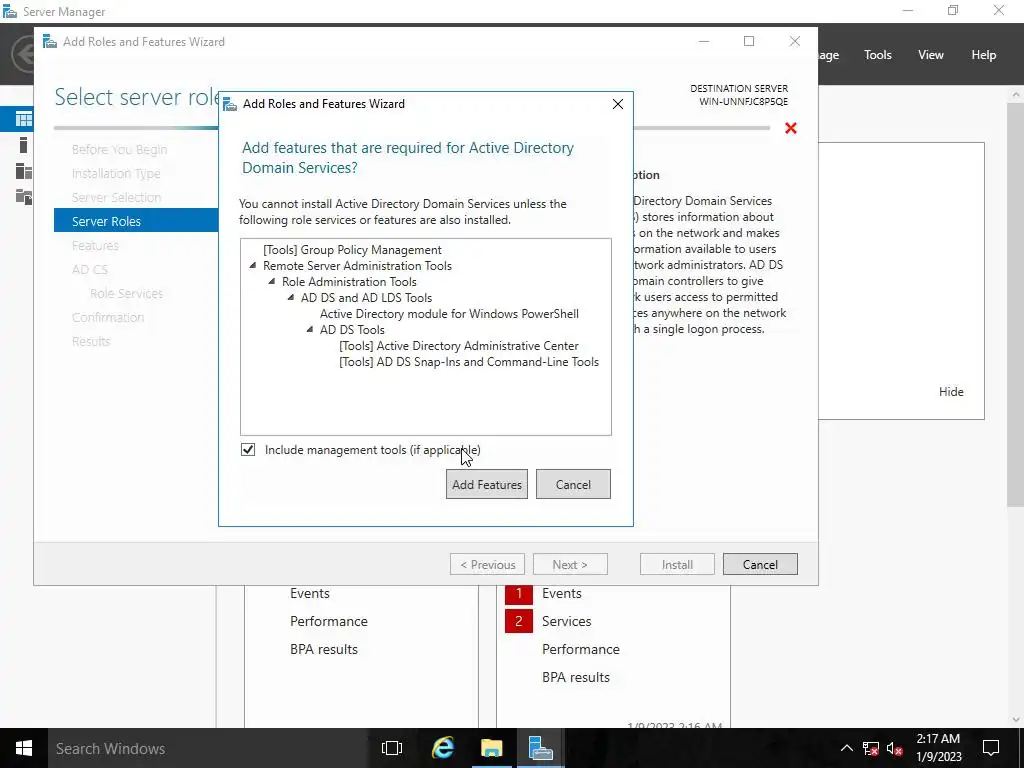The width and height of the screenshot is (1024, 768).
Task: Select [Tools] Group Policy Management row
Action: [352, 249]
